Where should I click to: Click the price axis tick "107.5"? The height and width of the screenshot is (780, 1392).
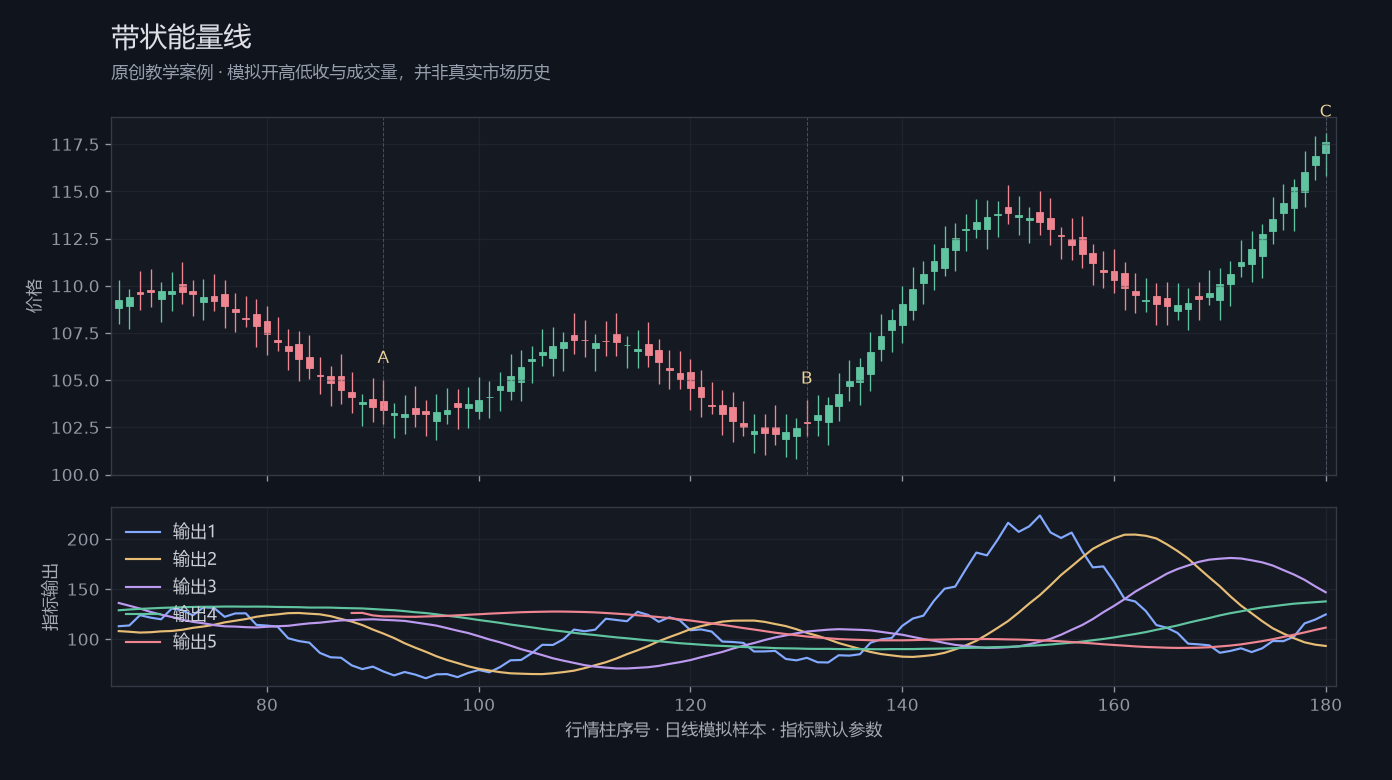coord(75,333)
